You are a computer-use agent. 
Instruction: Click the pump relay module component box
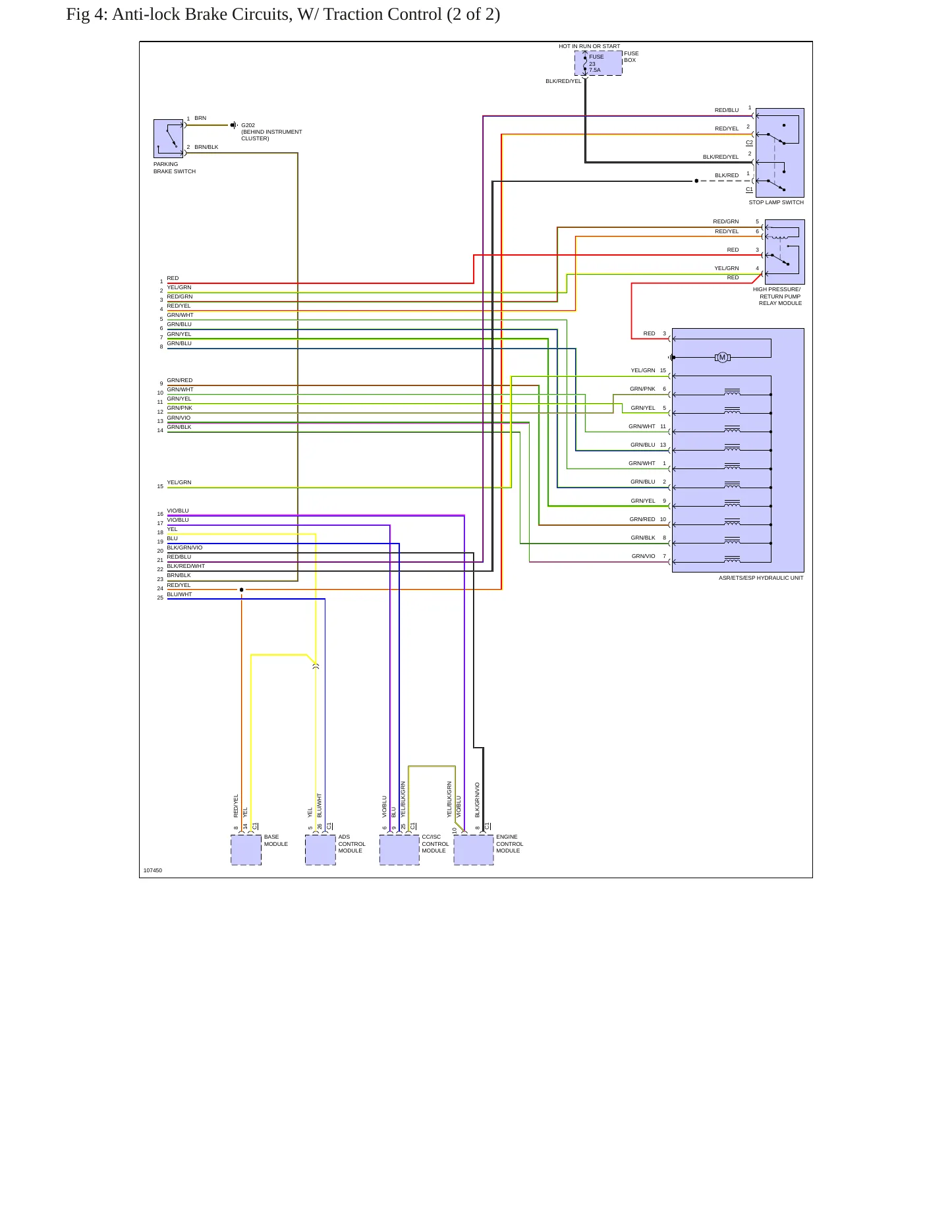[x=785, y=252]
